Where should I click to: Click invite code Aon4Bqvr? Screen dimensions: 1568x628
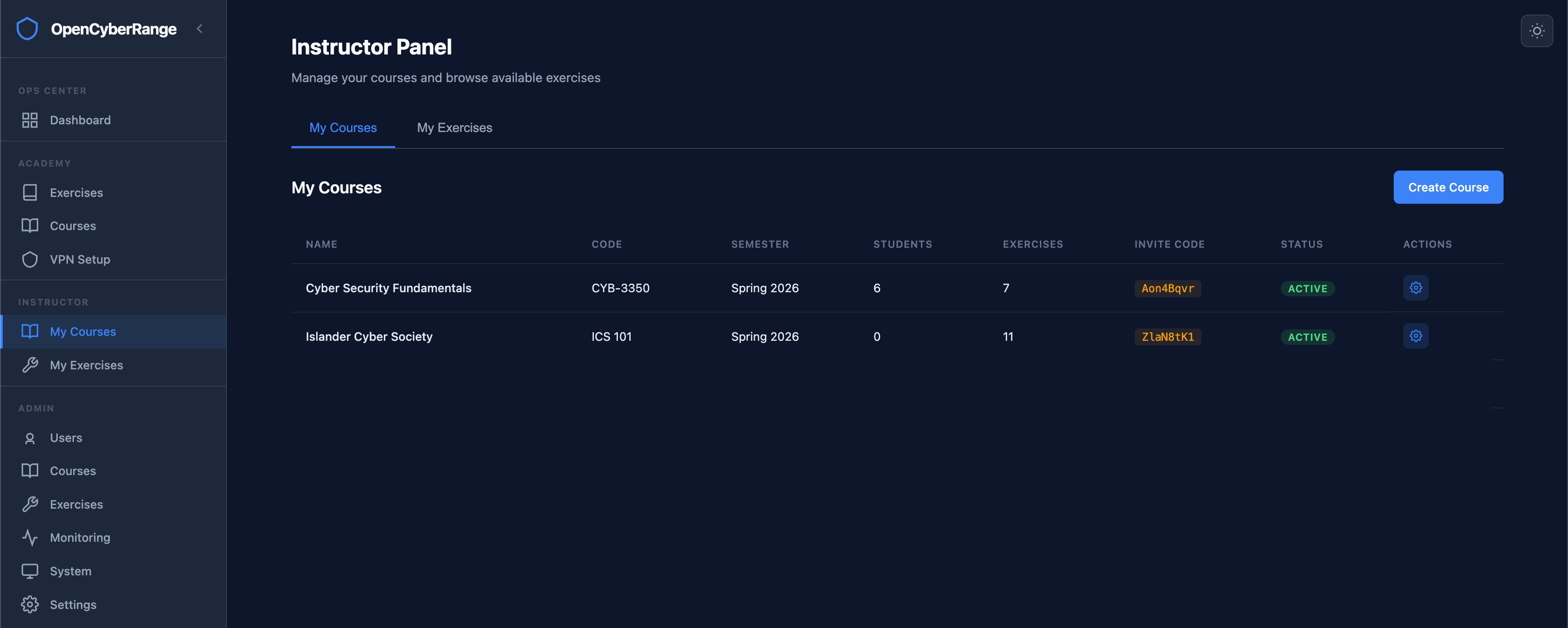(1167, 289)
